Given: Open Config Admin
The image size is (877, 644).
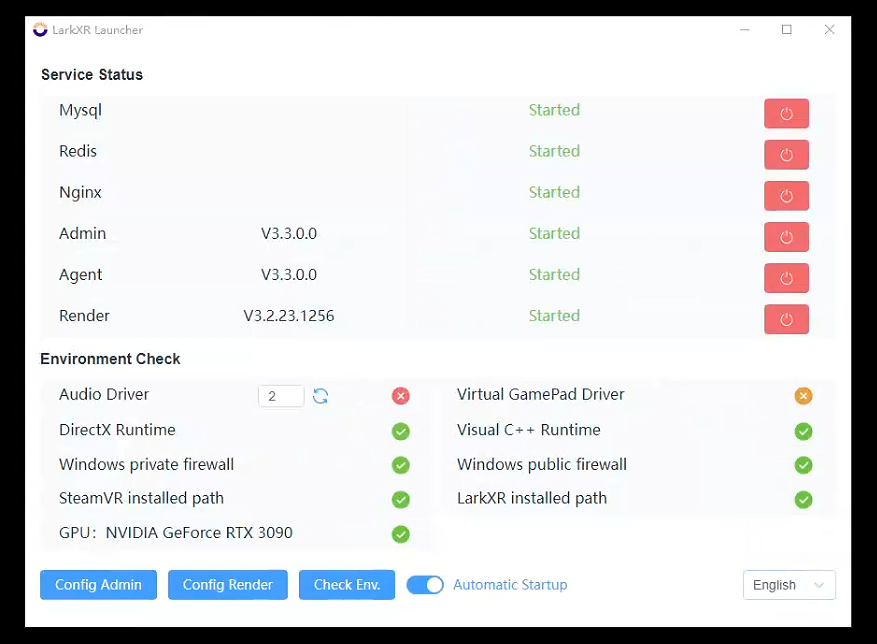Looking at the screenshot, I should [98, 585].
